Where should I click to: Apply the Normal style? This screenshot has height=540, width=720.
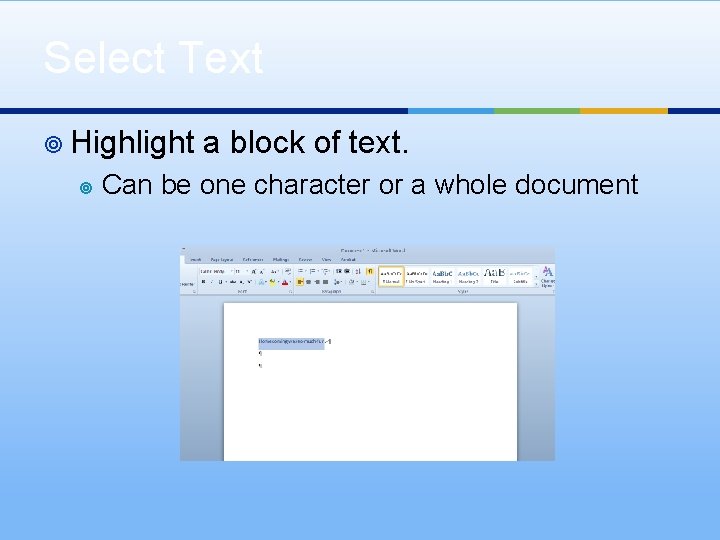(x=391, y=276)
